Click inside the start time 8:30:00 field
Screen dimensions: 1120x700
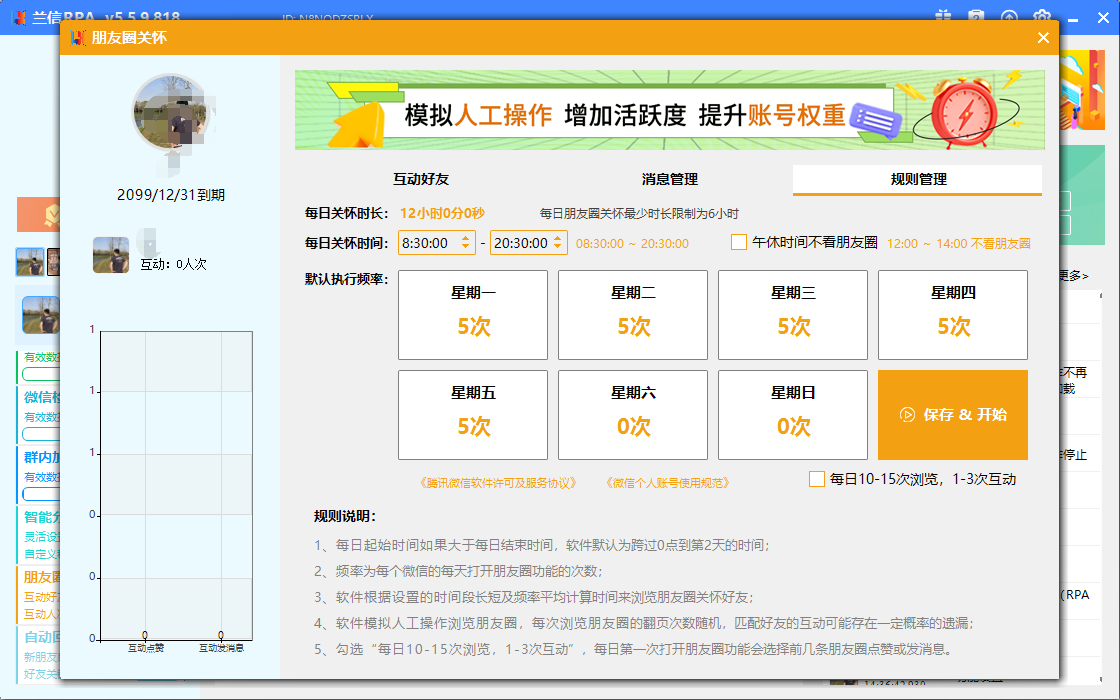(426, 243)
